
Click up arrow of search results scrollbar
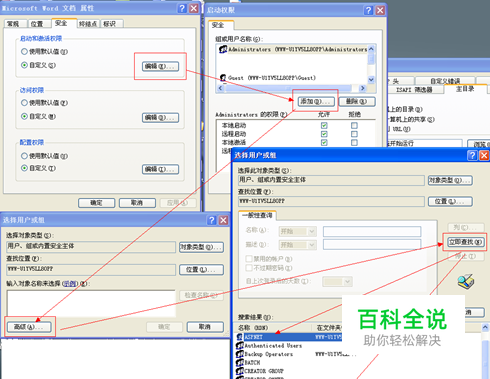(485, 327)
